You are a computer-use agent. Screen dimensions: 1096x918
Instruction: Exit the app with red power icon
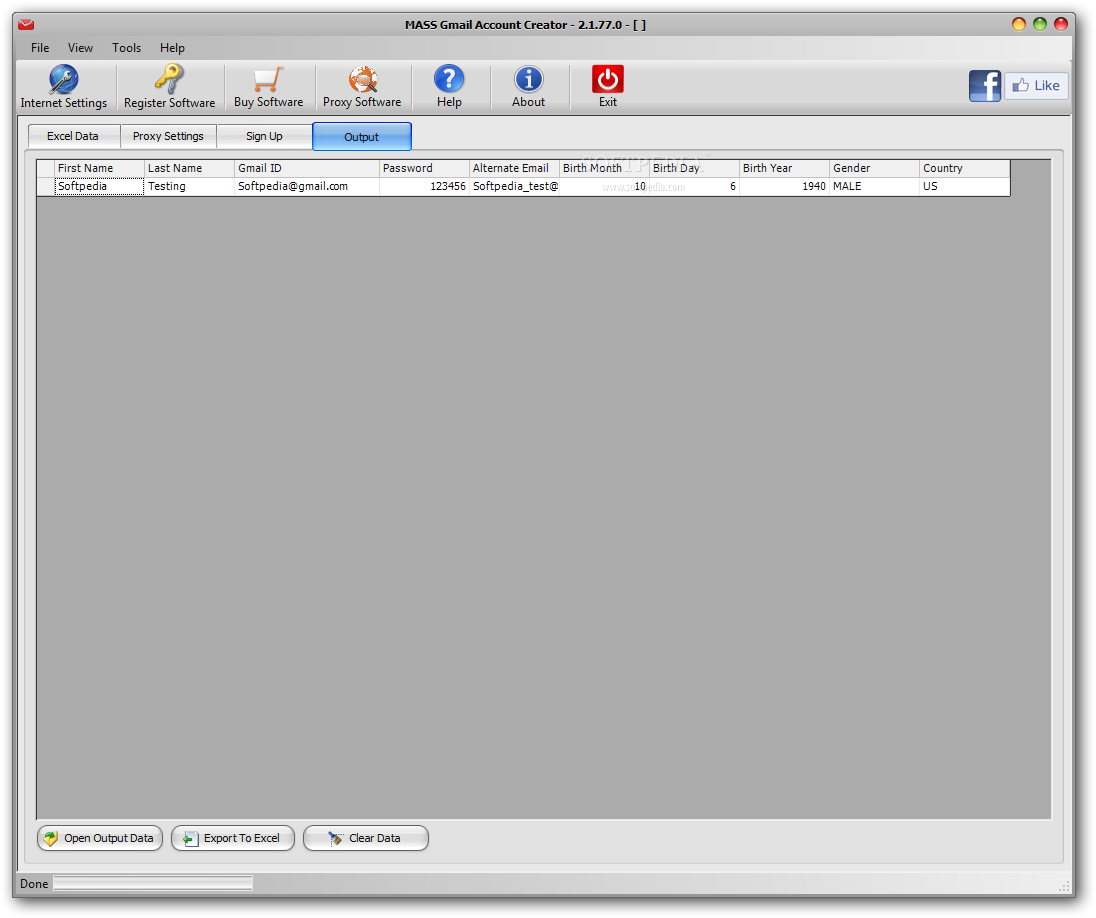point(607,79)
